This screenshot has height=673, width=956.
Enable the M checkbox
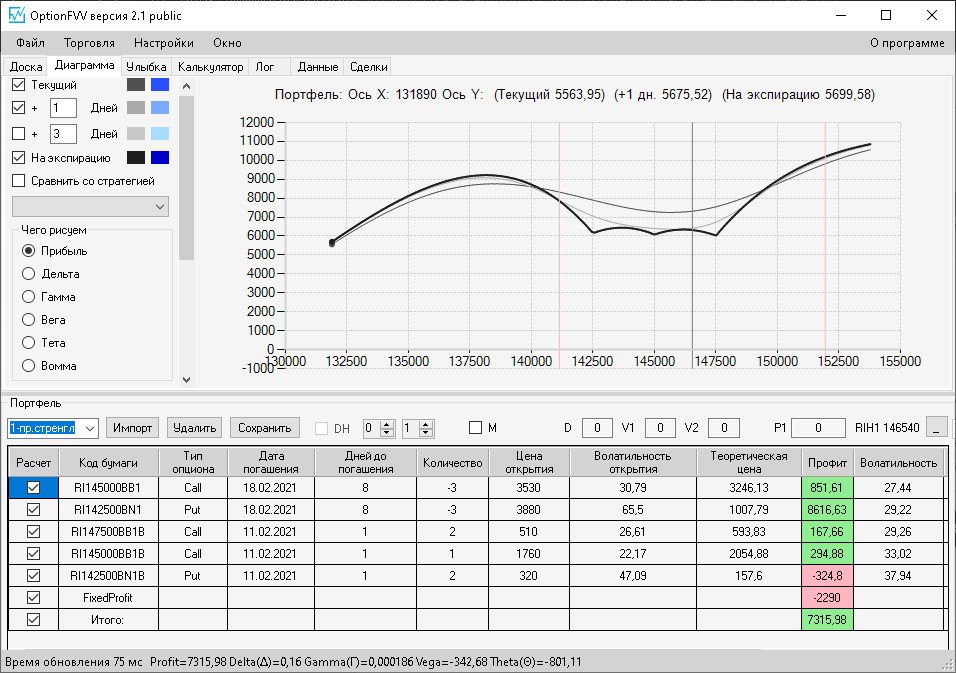click(x=476, y=428)
